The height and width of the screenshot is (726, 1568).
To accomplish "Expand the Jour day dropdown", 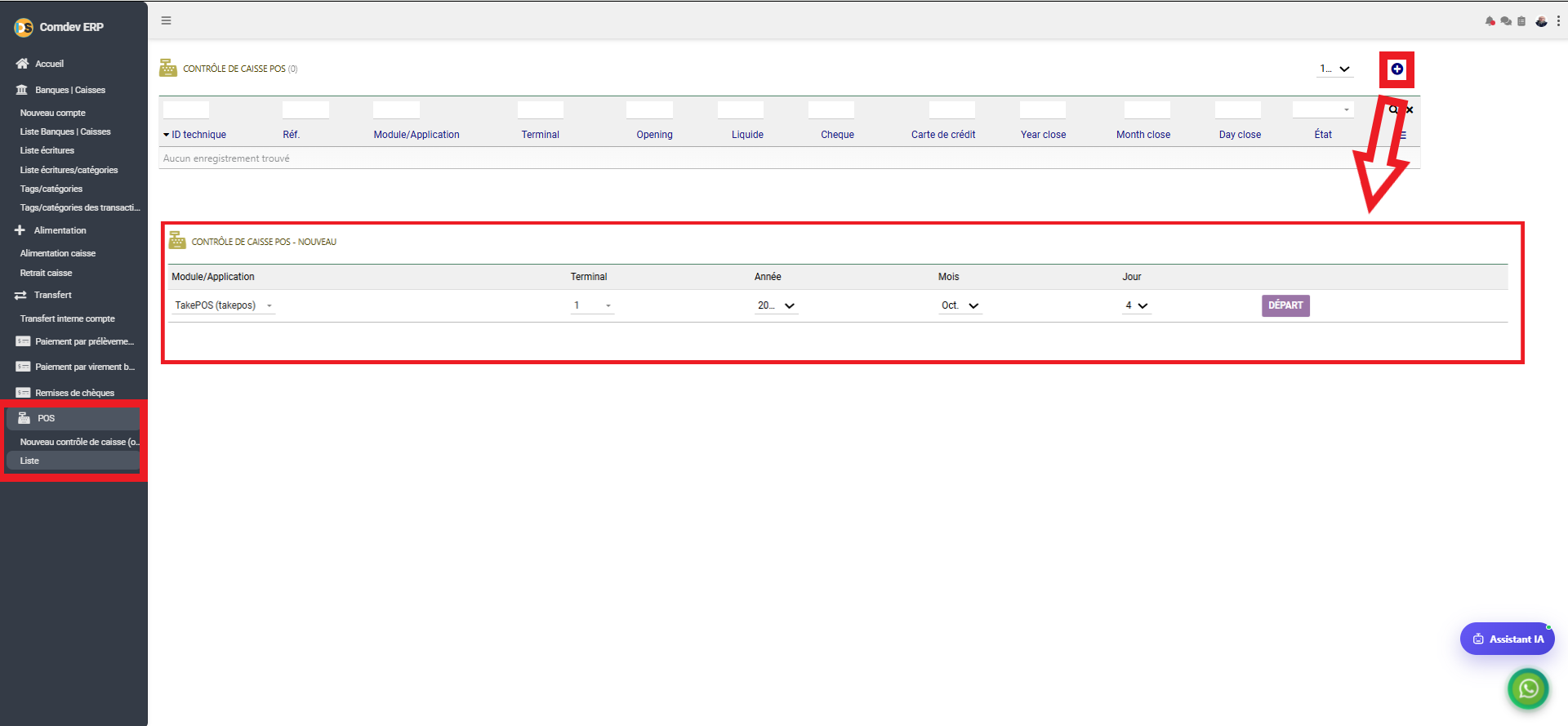I will [1136, 305].
